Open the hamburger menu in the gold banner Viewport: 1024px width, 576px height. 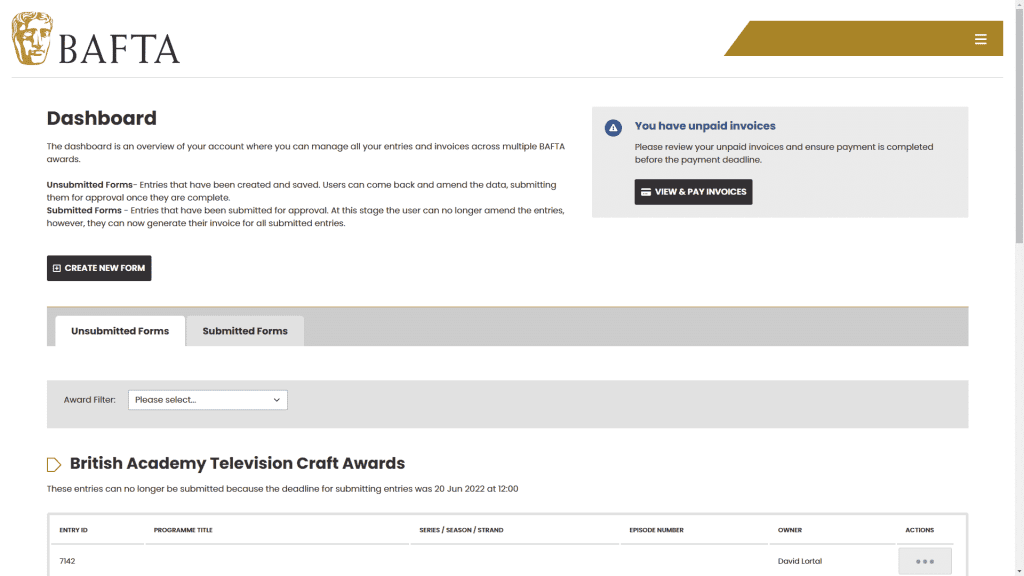tap(980, 39)
